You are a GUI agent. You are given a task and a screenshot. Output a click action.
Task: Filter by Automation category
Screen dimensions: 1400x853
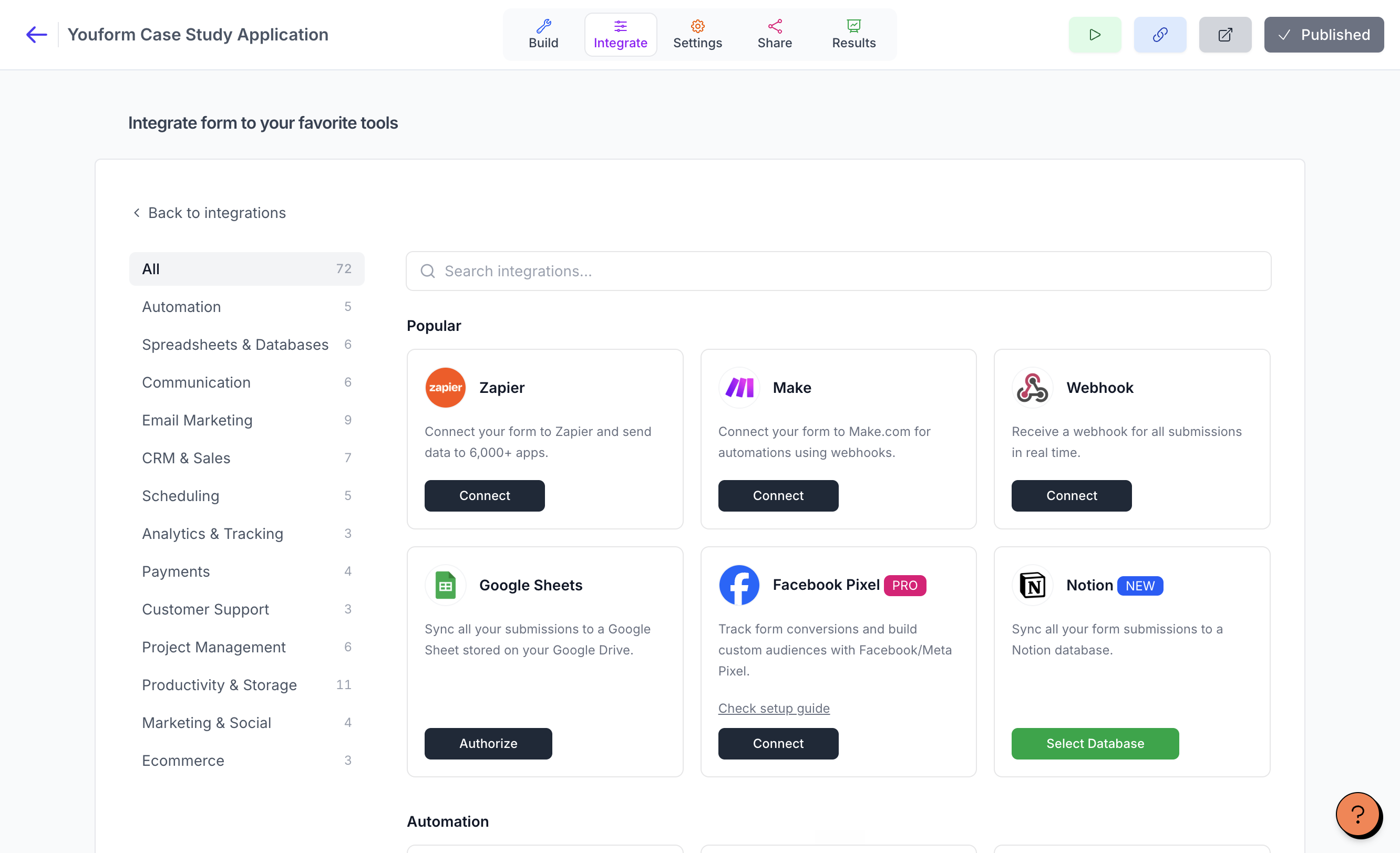(246, 307)
